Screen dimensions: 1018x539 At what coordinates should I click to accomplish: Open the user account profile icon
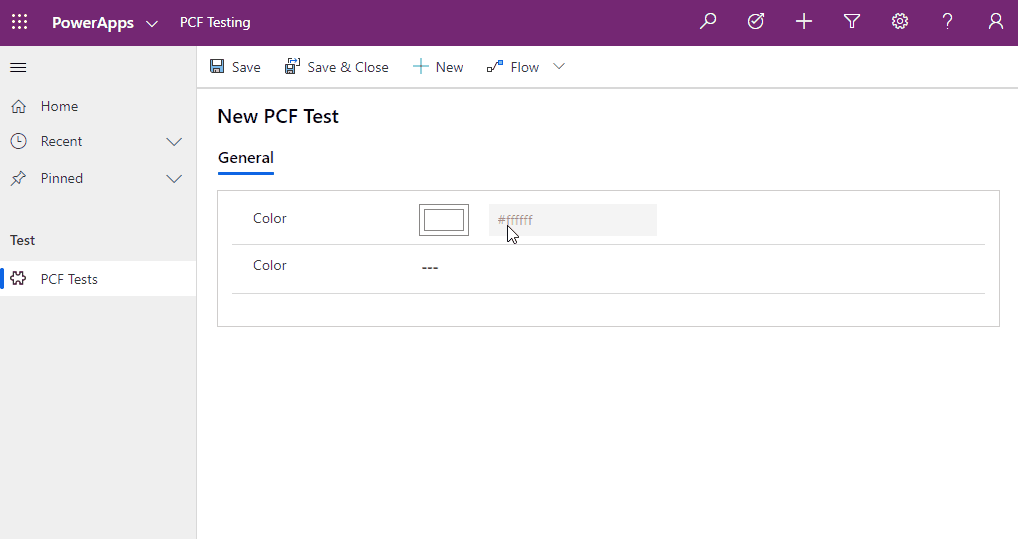(995, 22)
